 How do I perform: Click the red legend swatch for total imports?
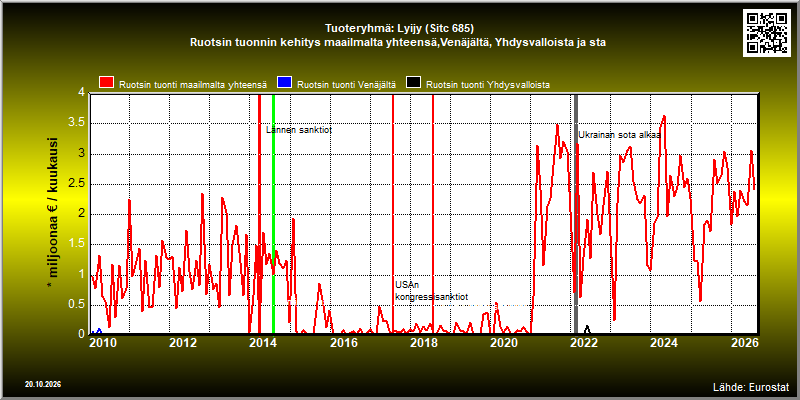click(107, 84)
